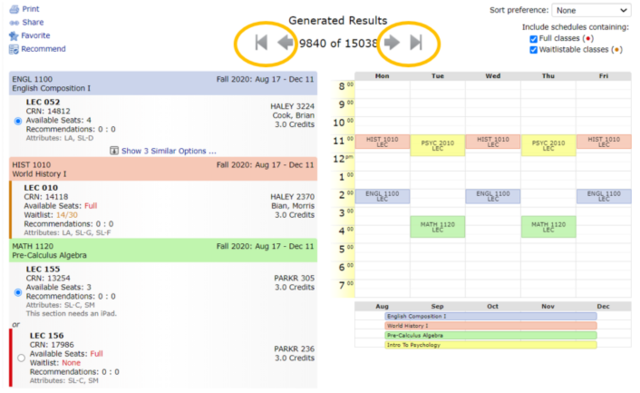Click the World History I timeline bar

point(491,326)
